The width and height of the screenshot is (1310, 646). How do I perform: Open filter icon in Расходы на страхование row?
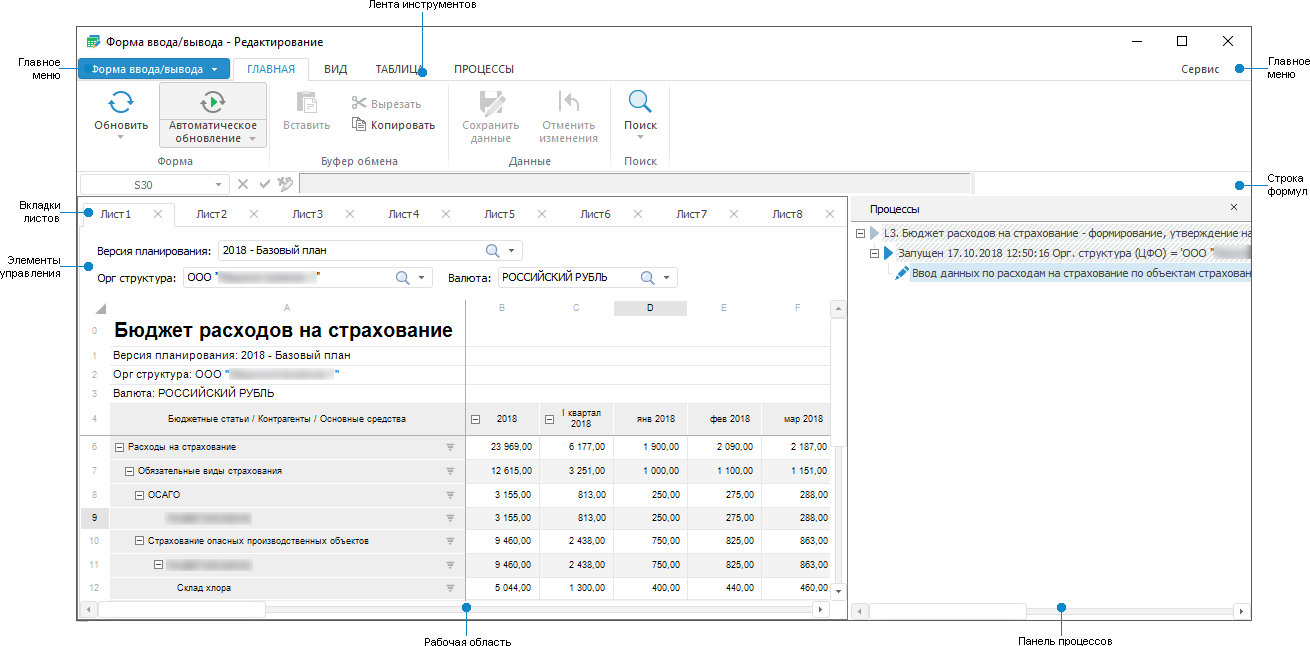click(450, 447)
